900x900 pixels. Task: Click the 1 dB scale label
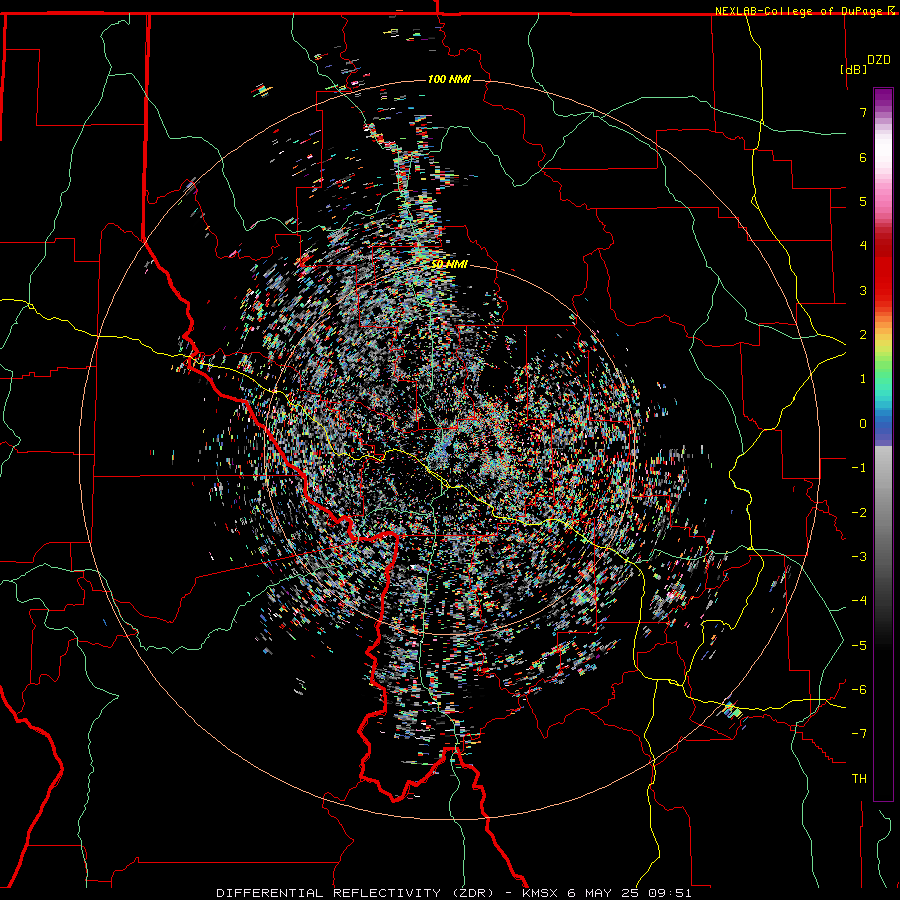(x=863, y=379)
